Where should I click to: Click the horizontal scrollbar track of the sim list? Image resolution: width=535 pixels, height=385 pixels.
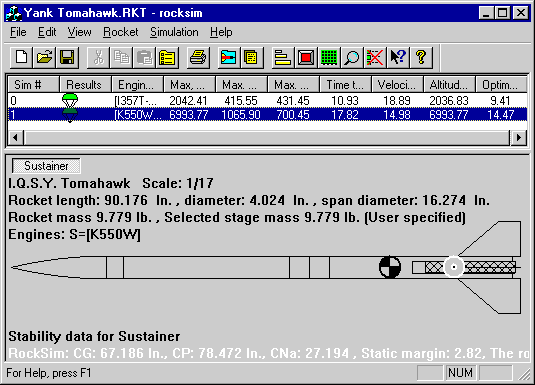coord(267,138)
